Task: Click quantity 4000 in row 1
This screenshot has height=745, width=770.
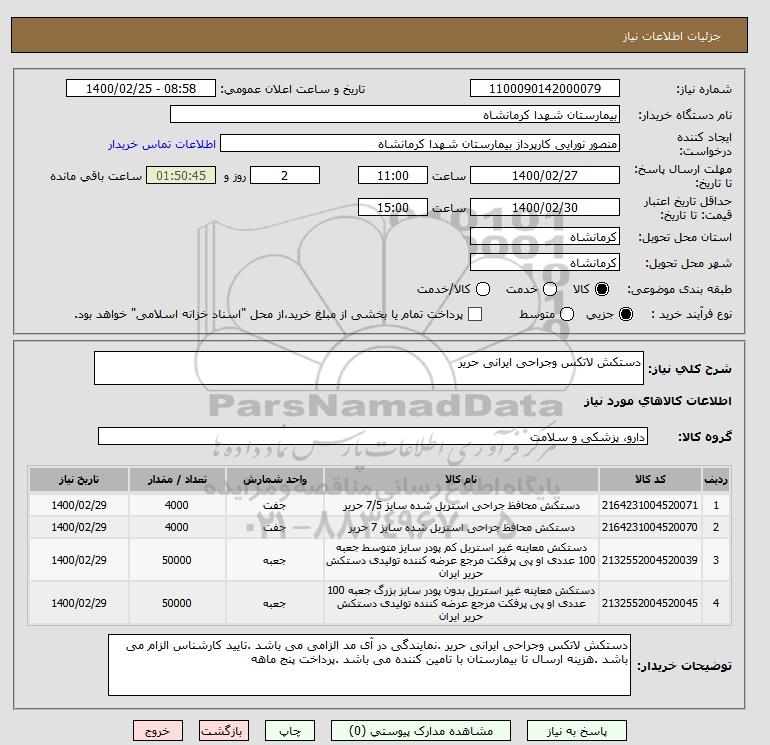Action: (177, 505)
